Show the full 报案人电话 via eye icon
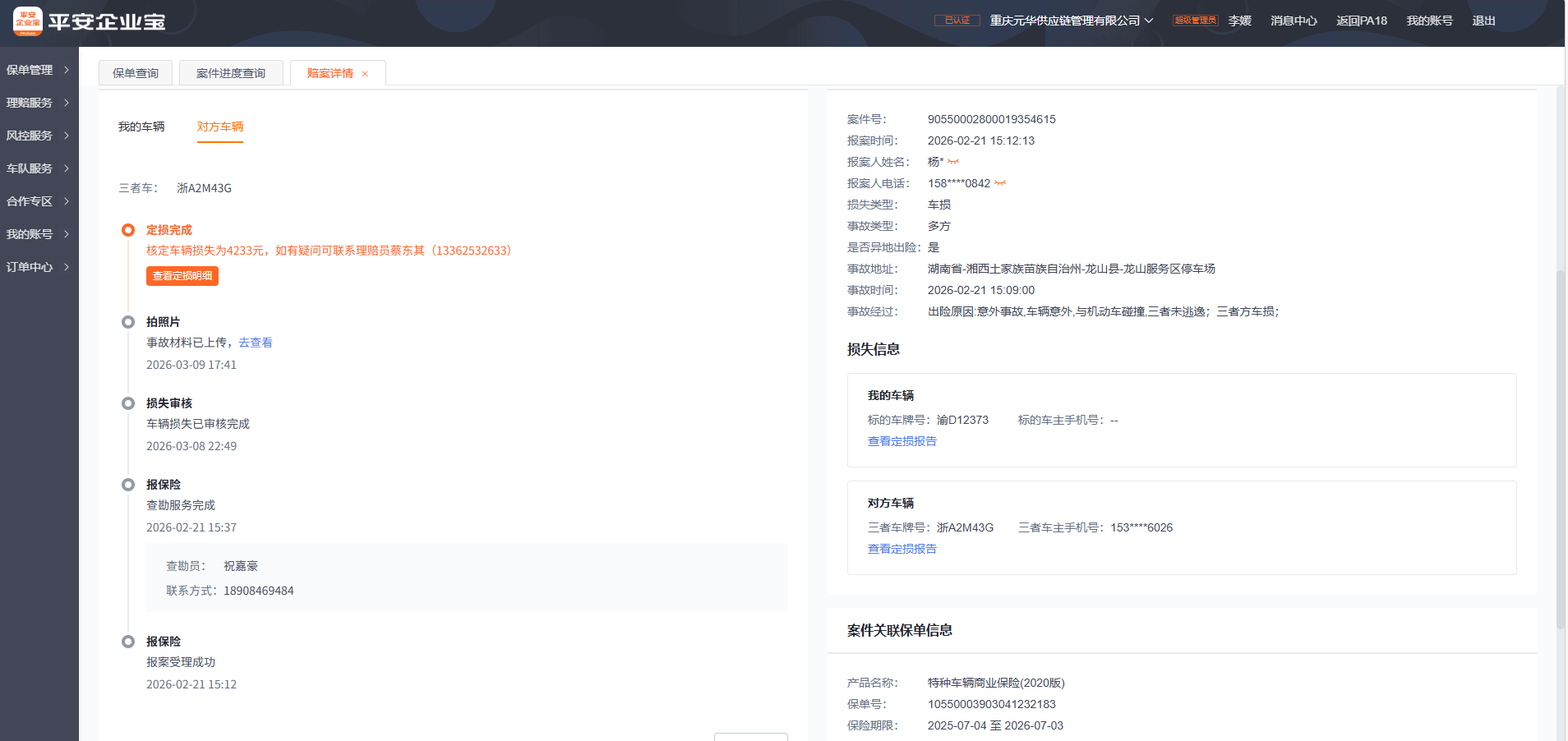 1000,183
